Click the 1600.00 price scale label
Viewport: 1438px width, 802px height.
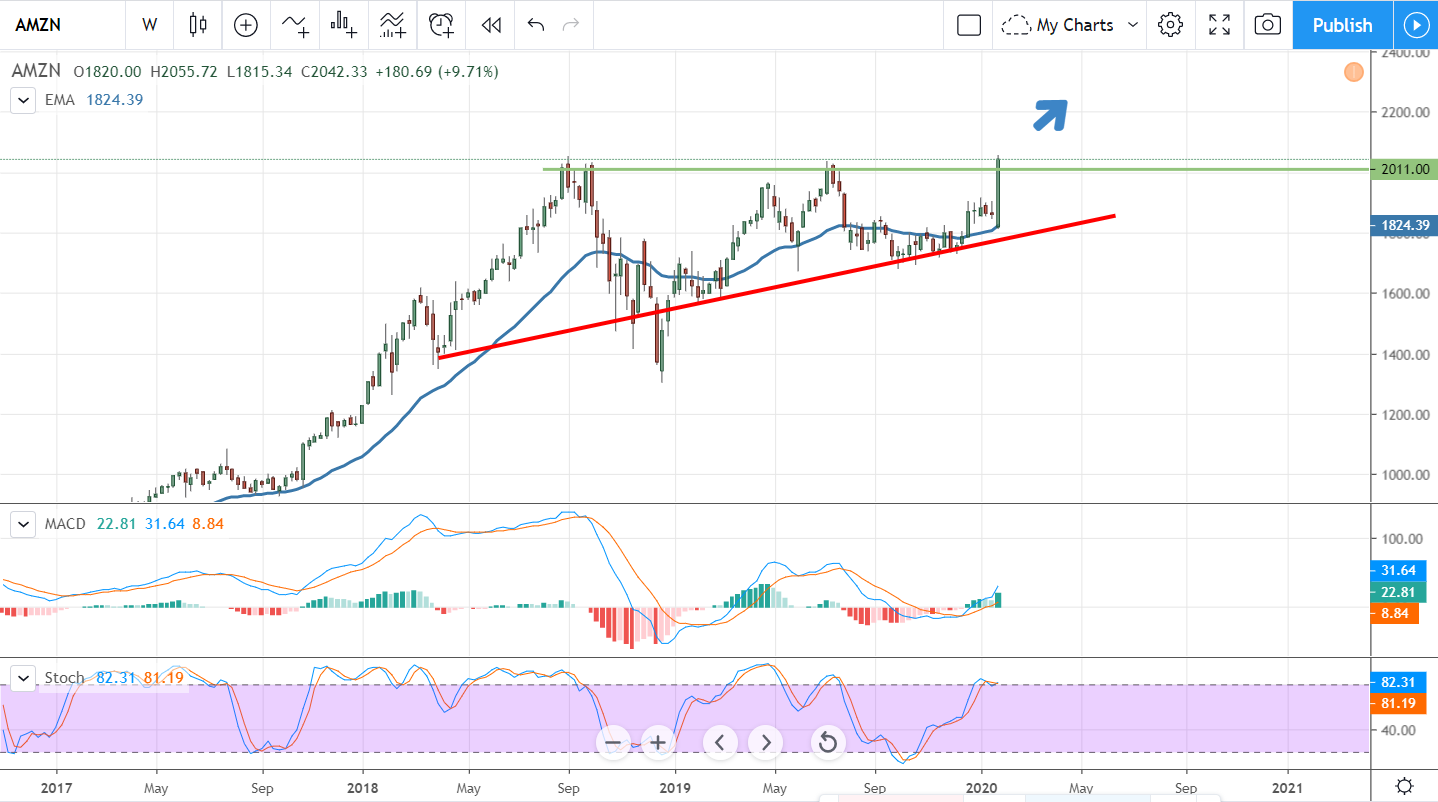click(x=1403, y=293)
